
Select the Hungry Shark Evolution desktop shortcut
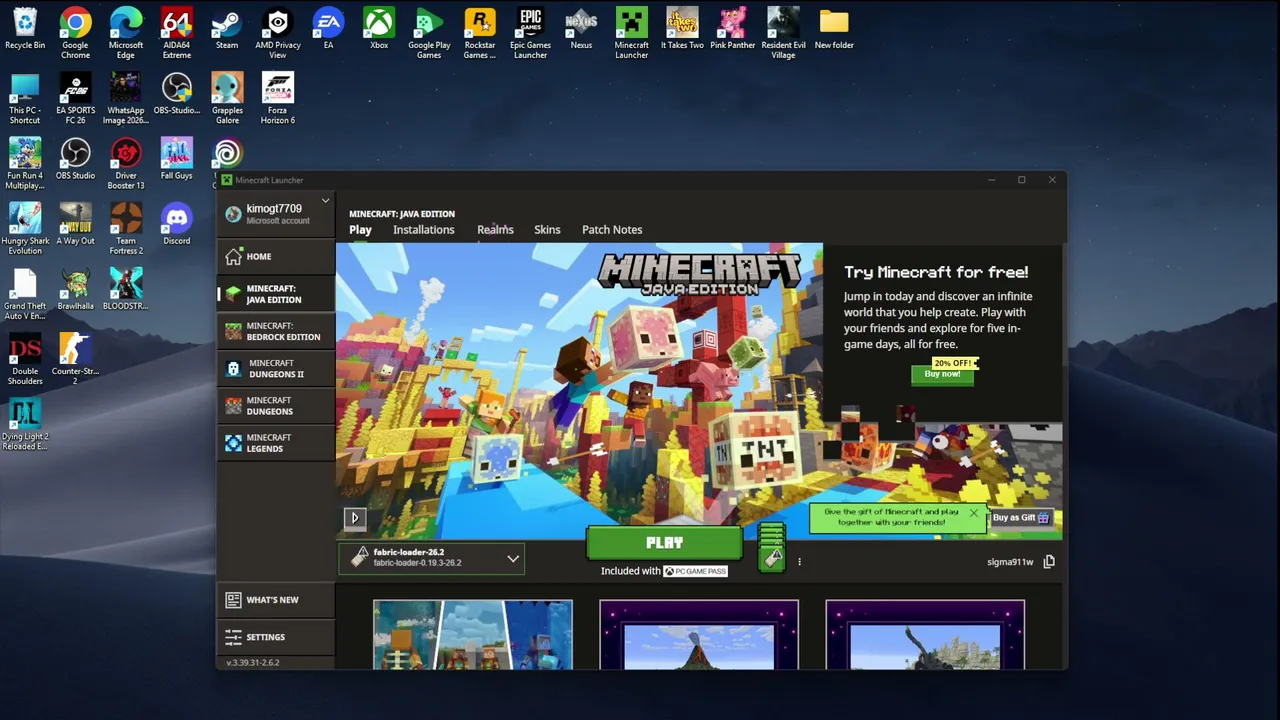[25, 229]
